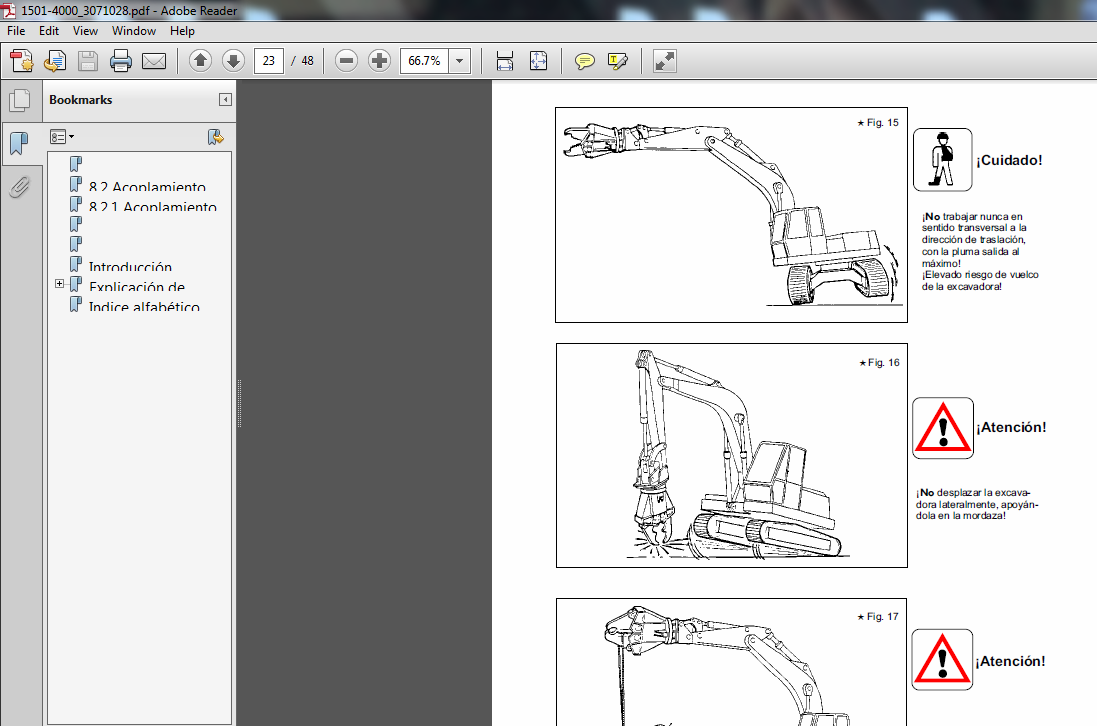1097x726 pixels.
Task: Add a sticky note comment
Action: pos(584,61)
